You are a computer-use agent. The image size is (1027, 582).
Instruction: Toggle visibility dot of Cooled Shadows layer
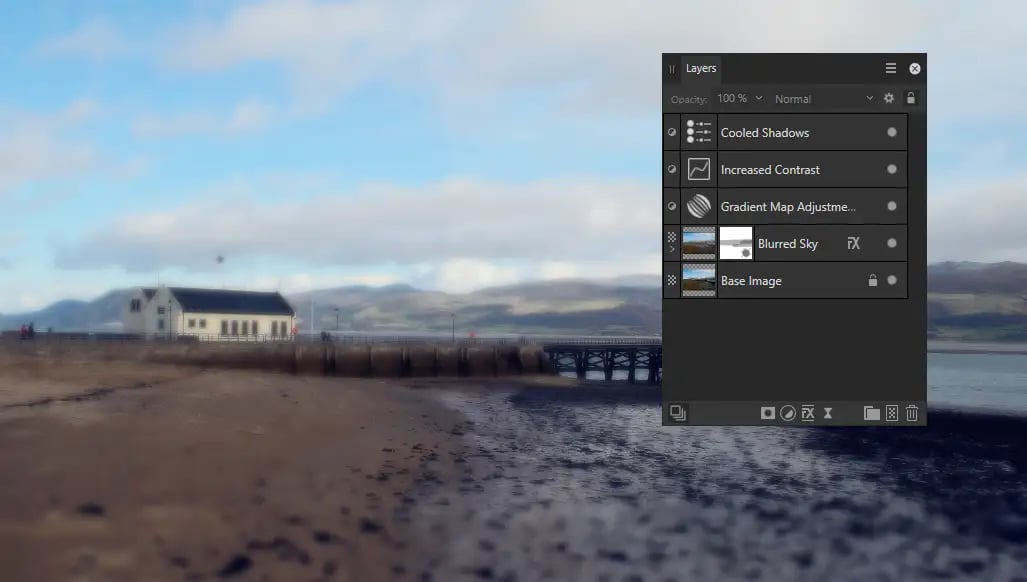click(x=891, y=132)
